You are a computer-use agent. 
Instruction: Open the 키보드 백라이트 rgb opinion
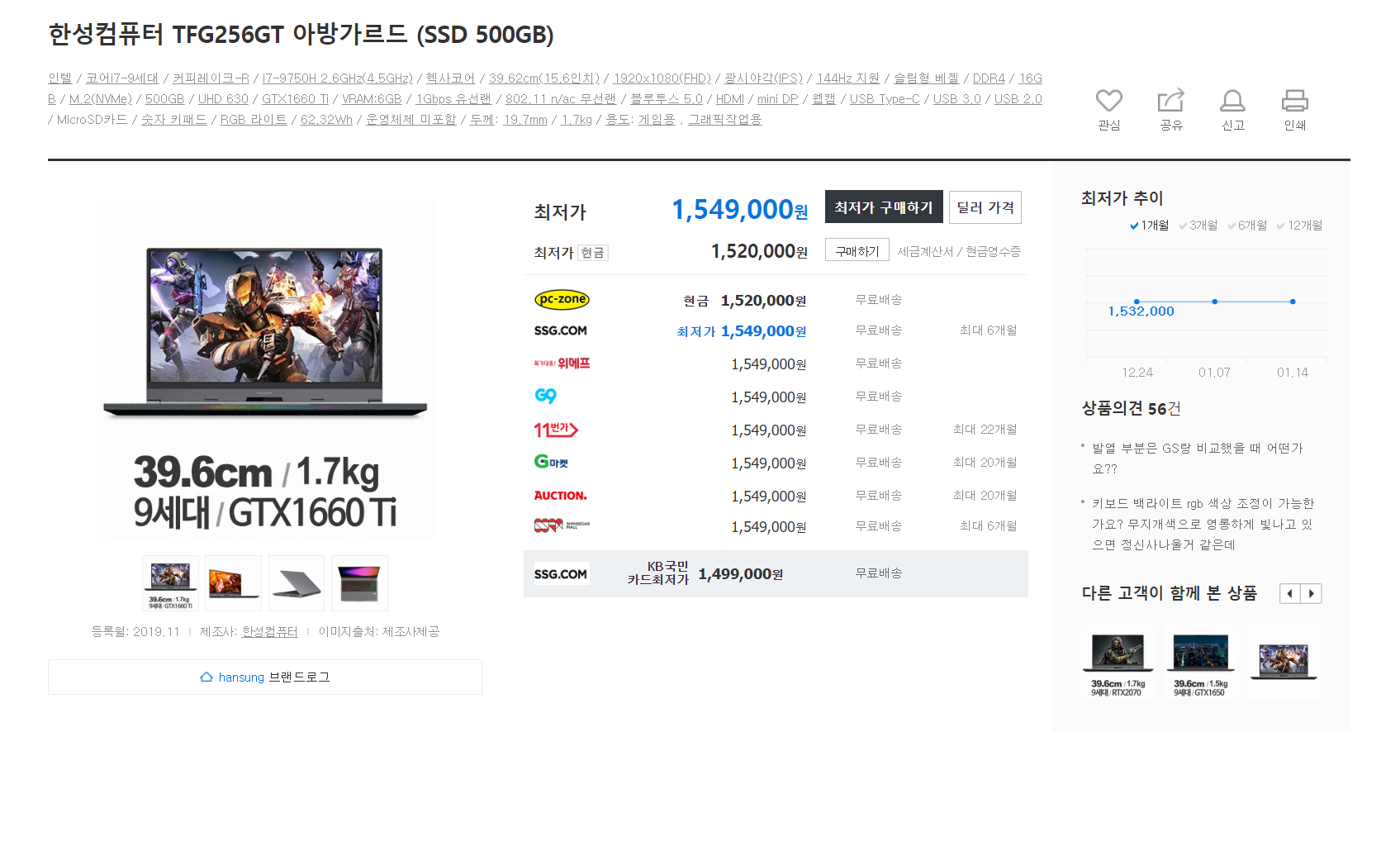pyautogui.click(x=1203, y=524)
